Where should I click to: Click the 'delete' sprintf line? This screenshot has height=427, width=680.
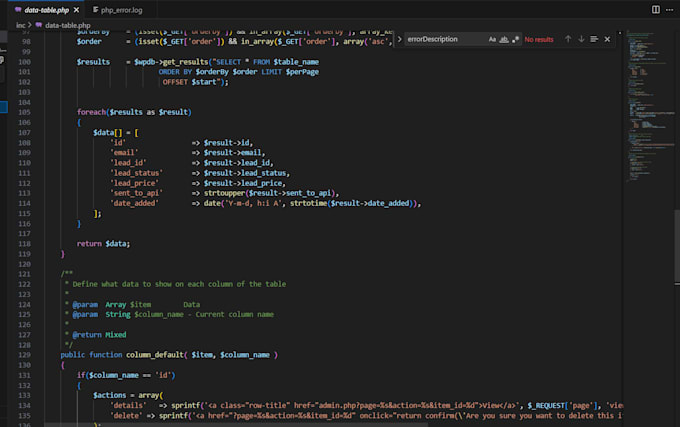366,415
